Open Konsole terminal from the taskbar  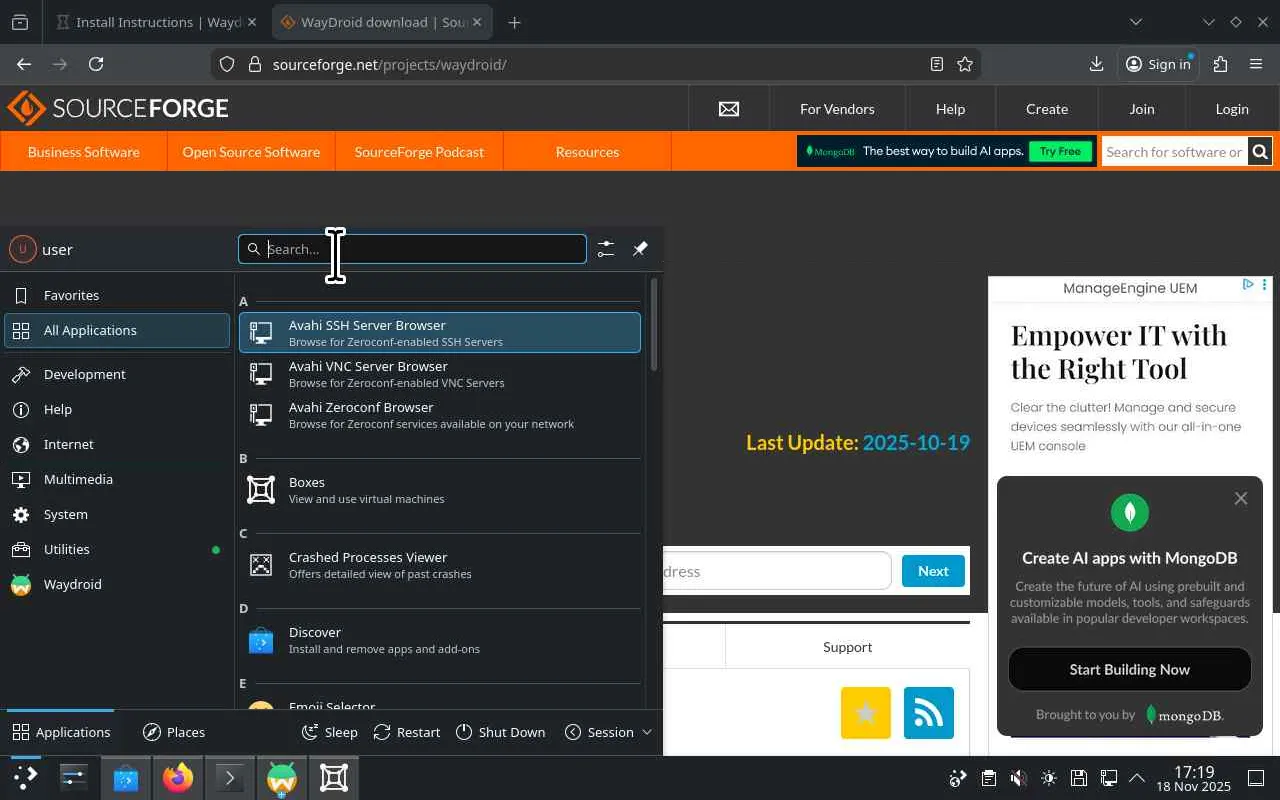pos(230,777)
